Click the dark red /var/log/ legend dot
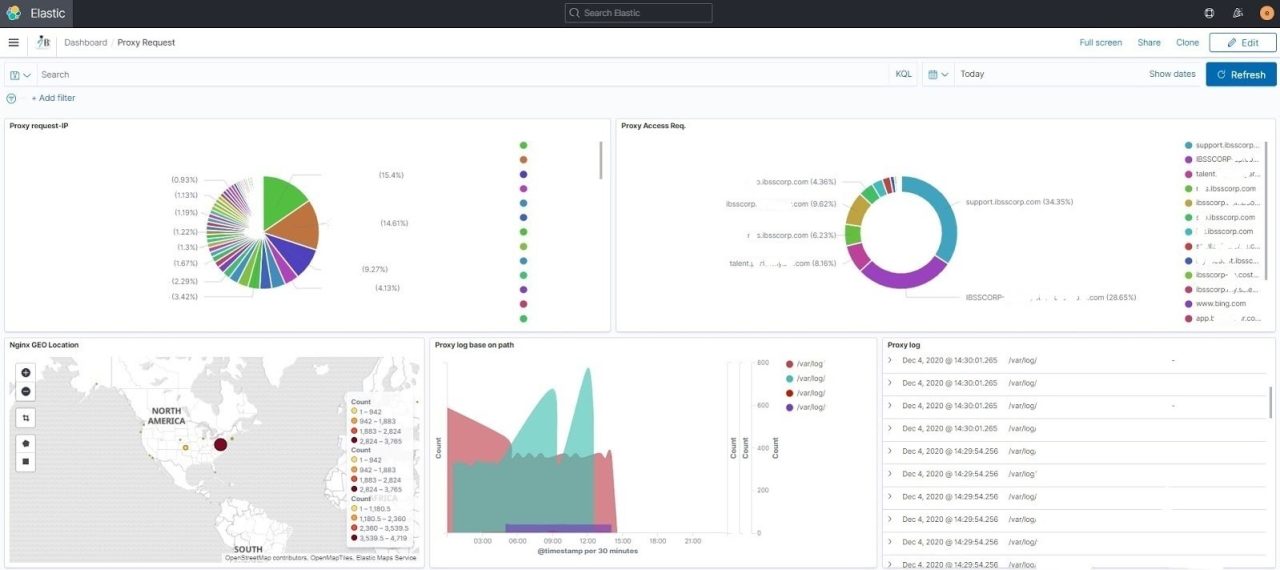 click(x=790, y=393)
